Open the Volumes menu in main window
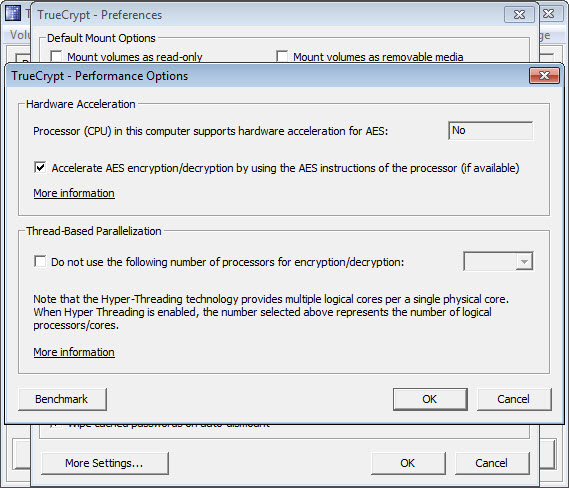Image resolution: width=569 pixels, height=488 pixels. (19, 35)
